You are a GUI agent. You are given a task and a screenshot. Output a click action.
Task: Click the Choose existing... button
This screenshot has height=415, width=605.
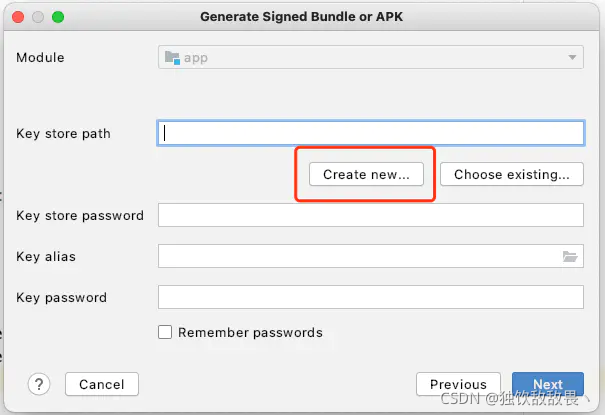[512, 174]
